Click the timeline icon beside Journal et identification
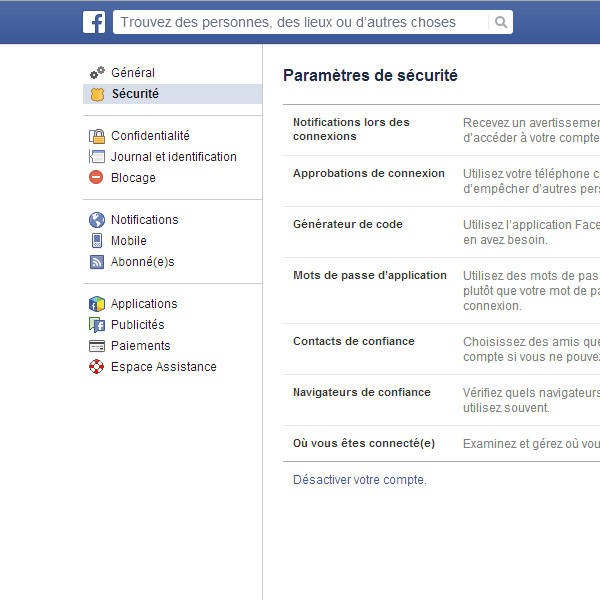 (x=97, y=157)
